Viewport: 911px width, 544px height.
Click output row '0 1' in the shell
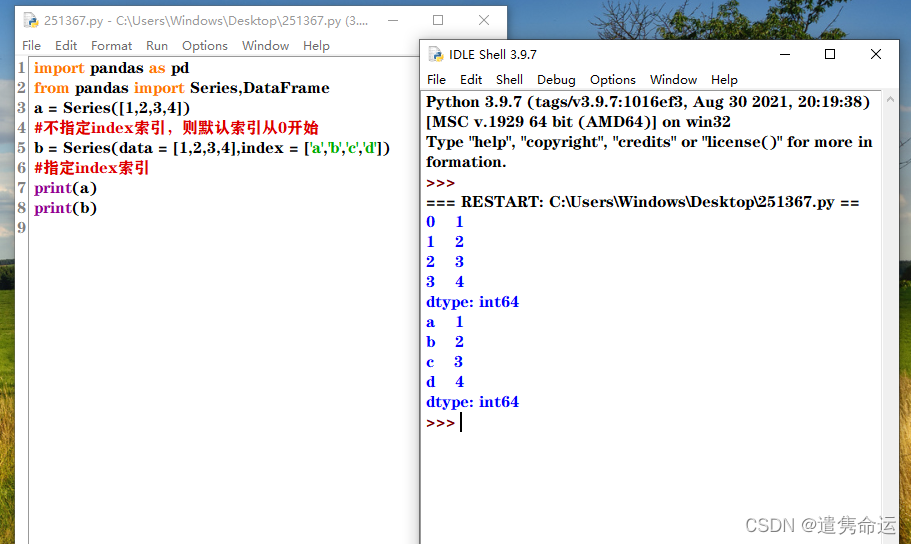(x=444, y=222)
